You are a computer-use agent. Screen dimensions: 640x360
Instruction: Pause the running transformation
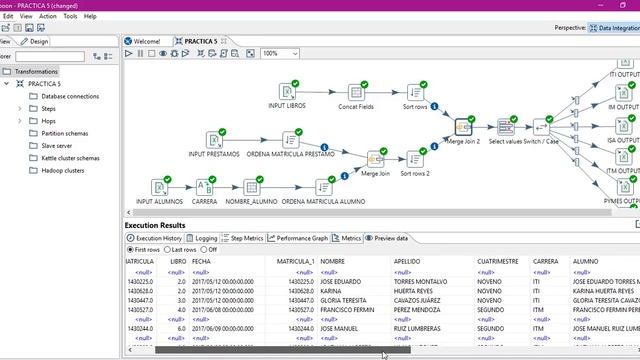click(140, 53)
